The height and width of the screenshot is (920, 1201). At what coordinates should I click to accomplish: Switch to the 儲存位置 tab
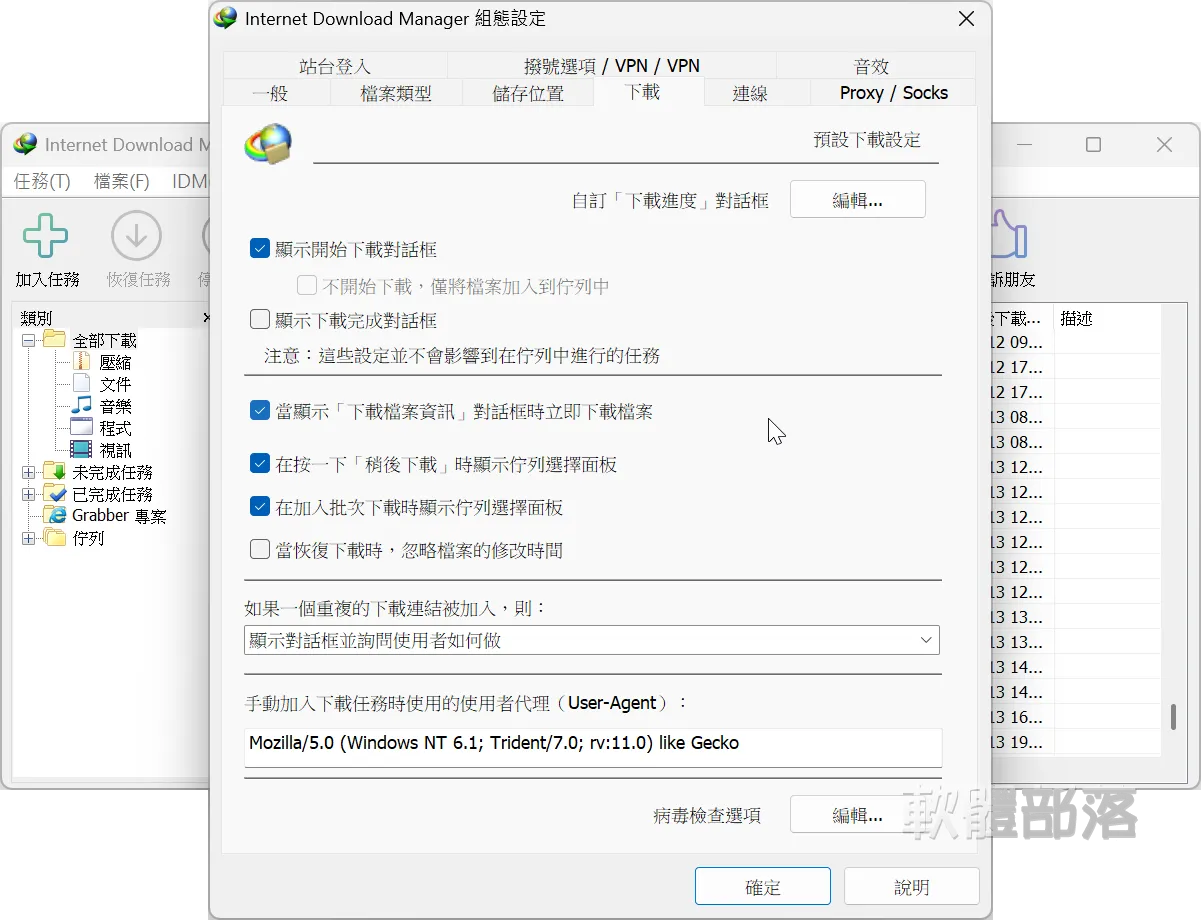tap(528, 93)
